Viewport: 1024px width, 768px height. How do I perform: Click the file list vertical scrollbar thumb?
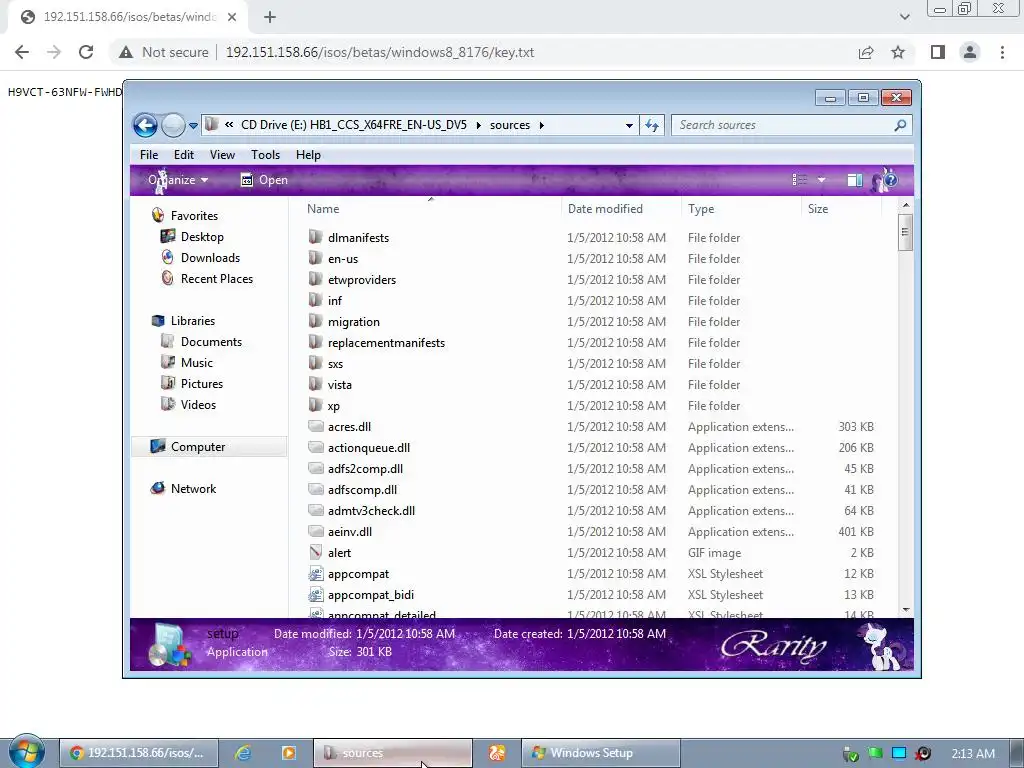pyautogui.click(x=905, y=234)
